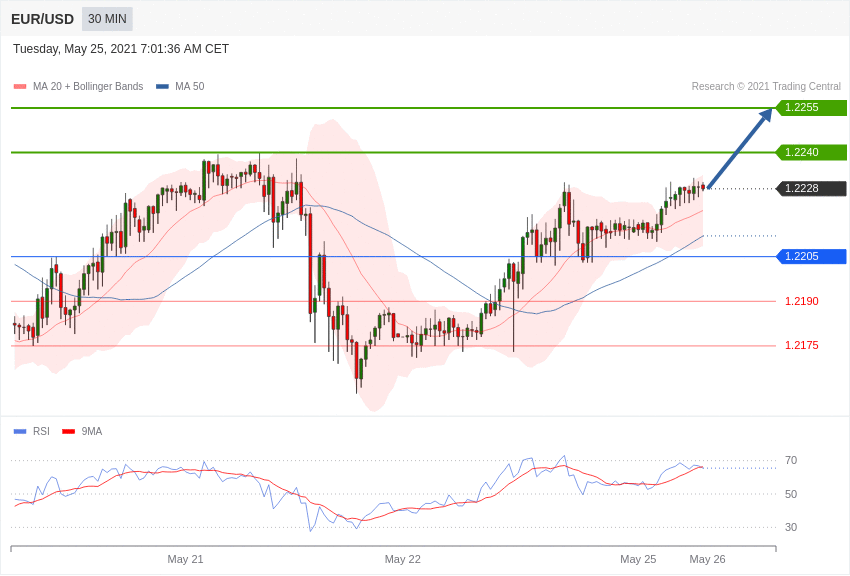Click the MA 20 + Bollinger Bands legend label
This screenshot has width=850, height=576.
point(88,86)
